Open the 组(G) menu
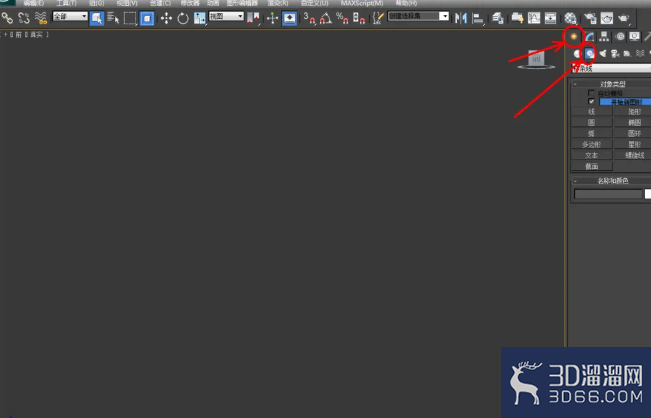The width and height of the screenshot is (651, 418). coord(96,3)
